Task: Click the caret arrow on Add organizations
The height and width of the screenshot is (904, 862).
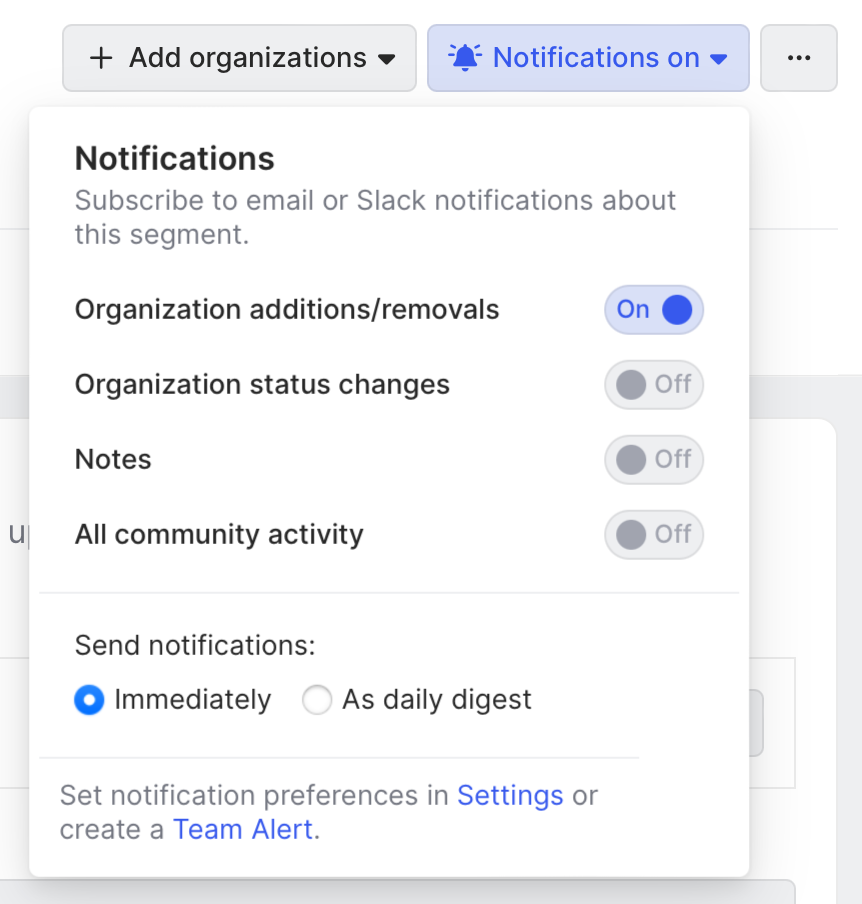Action: tap(388, 59)
